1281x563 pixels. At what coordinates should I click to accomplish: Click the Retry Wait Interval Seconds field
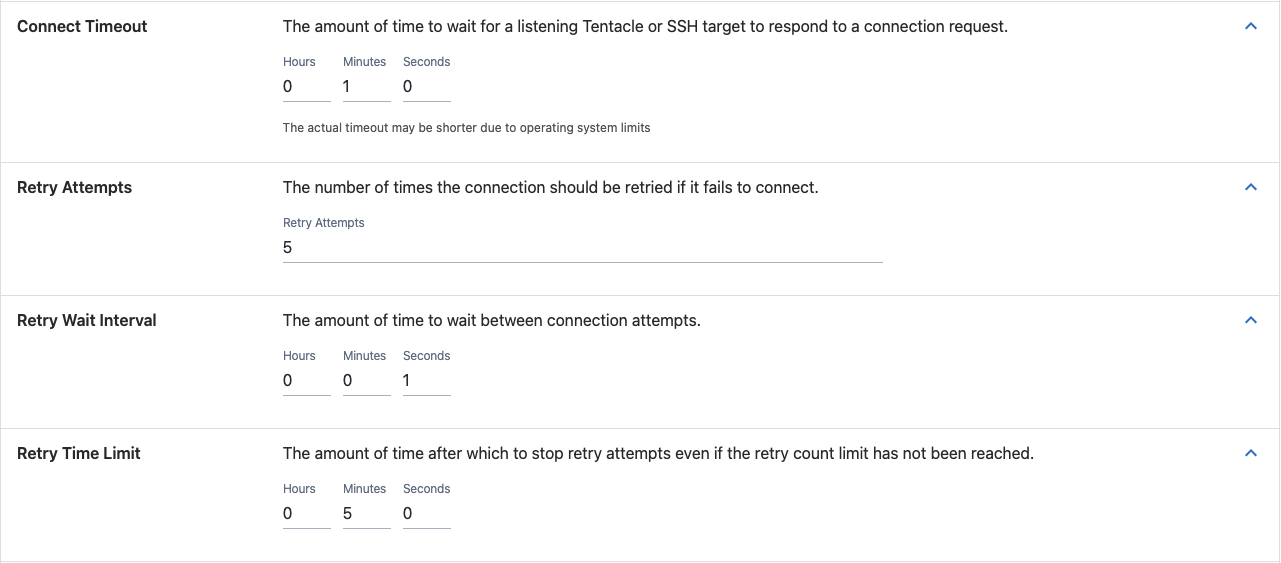tap(427, 381)
